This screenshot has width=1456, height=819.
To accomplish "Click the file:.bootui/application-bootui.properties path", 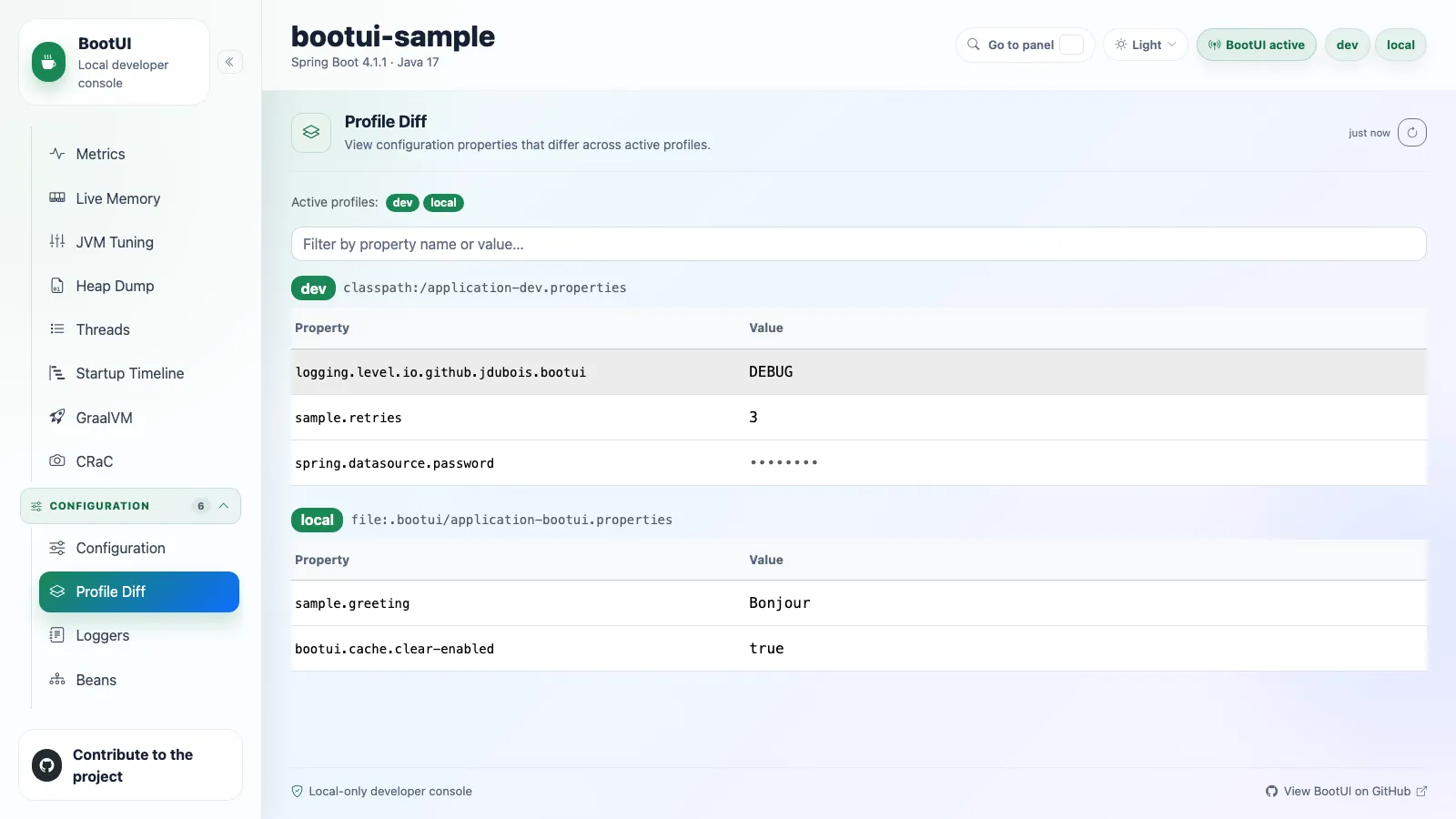I will (511, 520).
